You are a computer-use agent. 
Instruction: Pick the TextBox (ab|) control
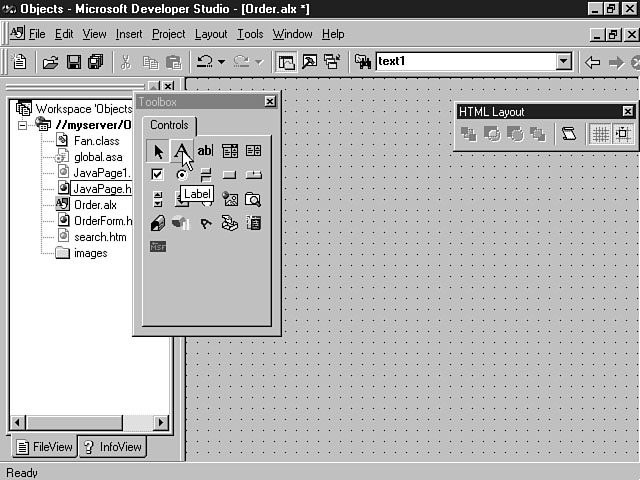click(x=205, y=151)
